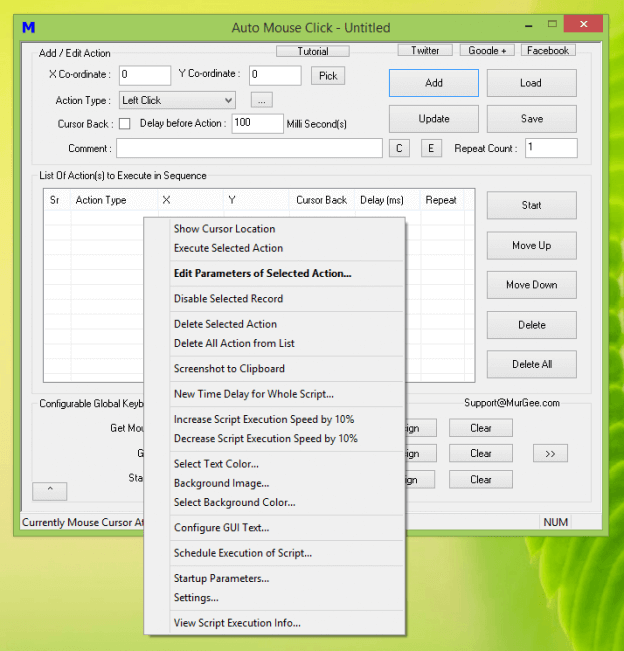
Task: Click the ellipsis button next to Action Type
Action: tap(261, 100)
